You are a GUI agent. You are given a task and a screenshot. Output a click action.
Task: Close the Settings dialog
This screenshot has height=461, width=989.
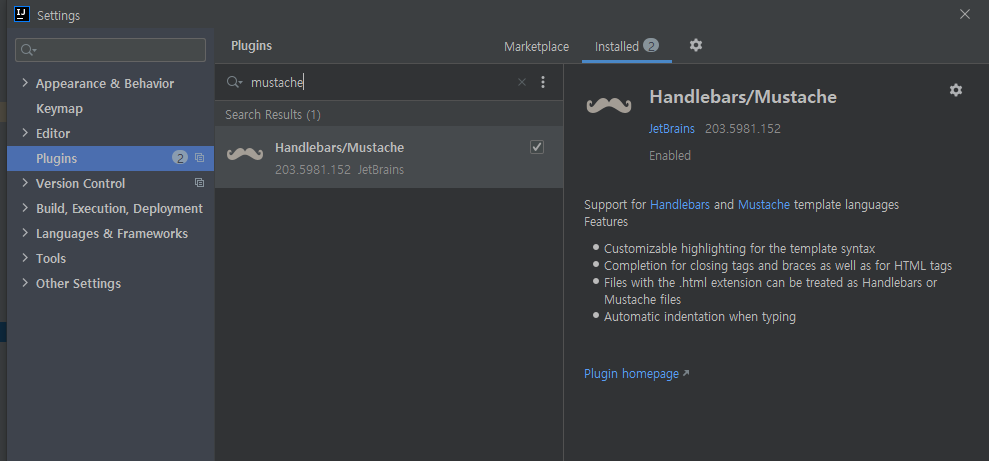tap(964, 14)
